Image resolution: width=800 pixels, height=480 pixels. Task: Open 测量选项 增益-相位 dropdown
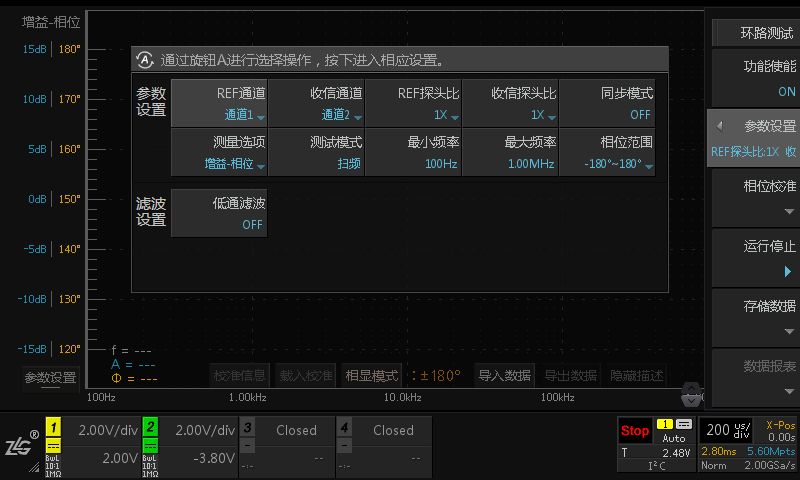(219, 152)
